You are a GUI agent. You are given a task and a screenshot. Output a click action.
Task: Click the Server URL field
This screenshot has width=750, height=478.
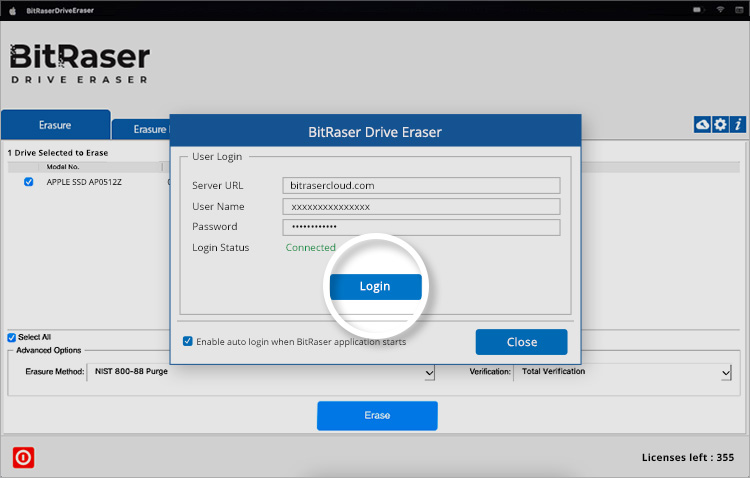pyautogui.click(x=421, y=186)
